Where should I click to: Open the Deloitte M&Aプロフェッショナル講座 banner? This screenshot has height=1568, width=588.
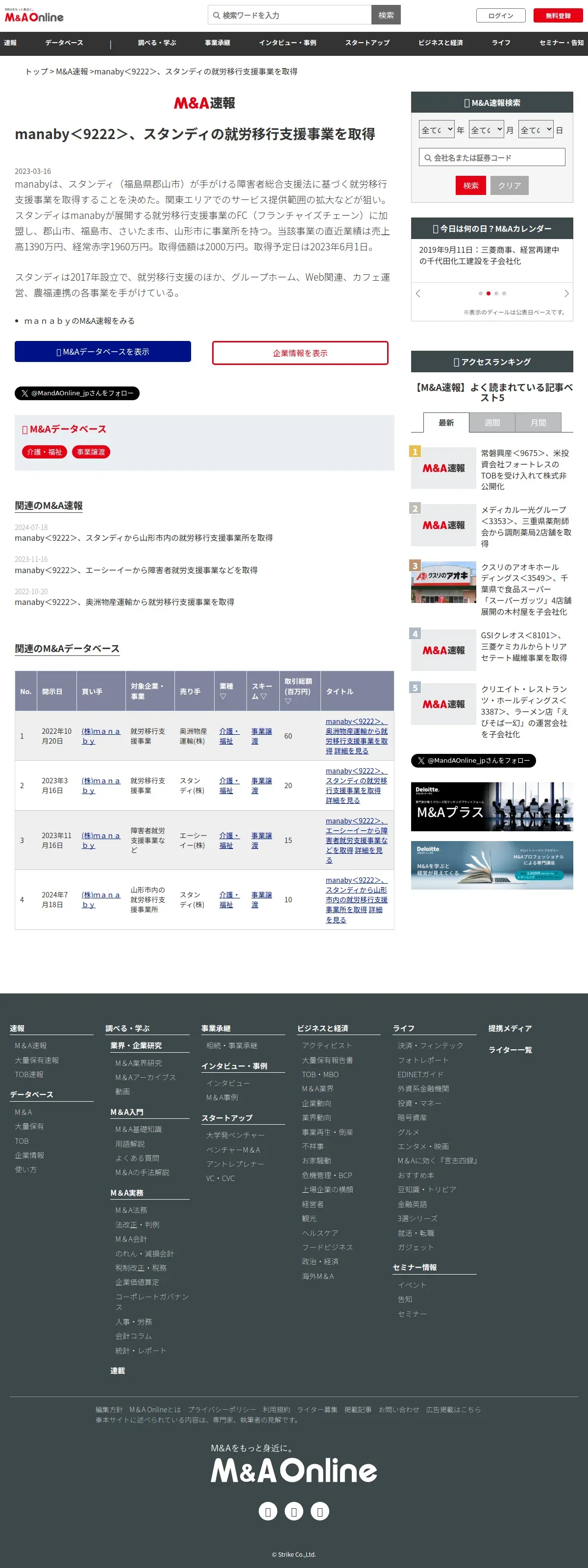tap(492, 866)
